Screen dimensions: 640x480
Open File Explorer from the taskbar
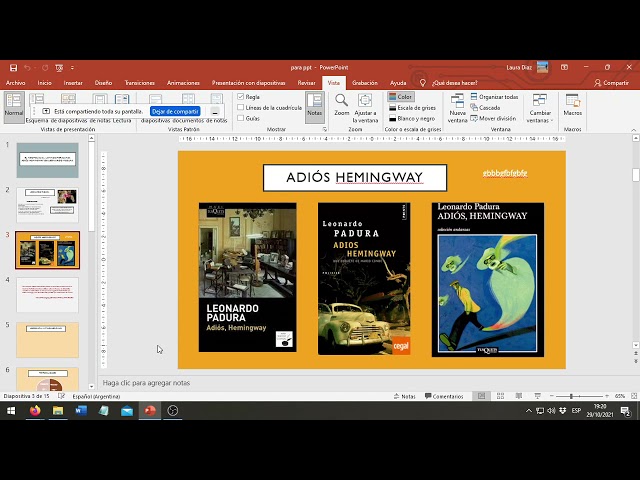click(58, 411)
